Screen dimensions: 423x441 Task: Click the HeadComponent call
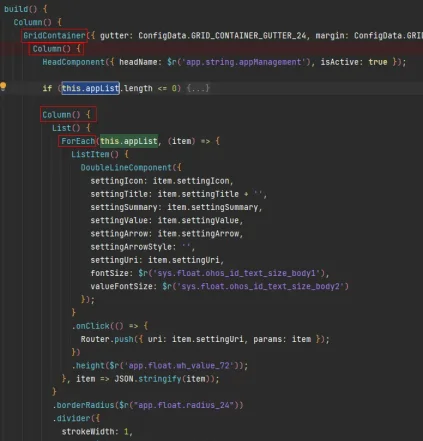click(x=73, y=62)
